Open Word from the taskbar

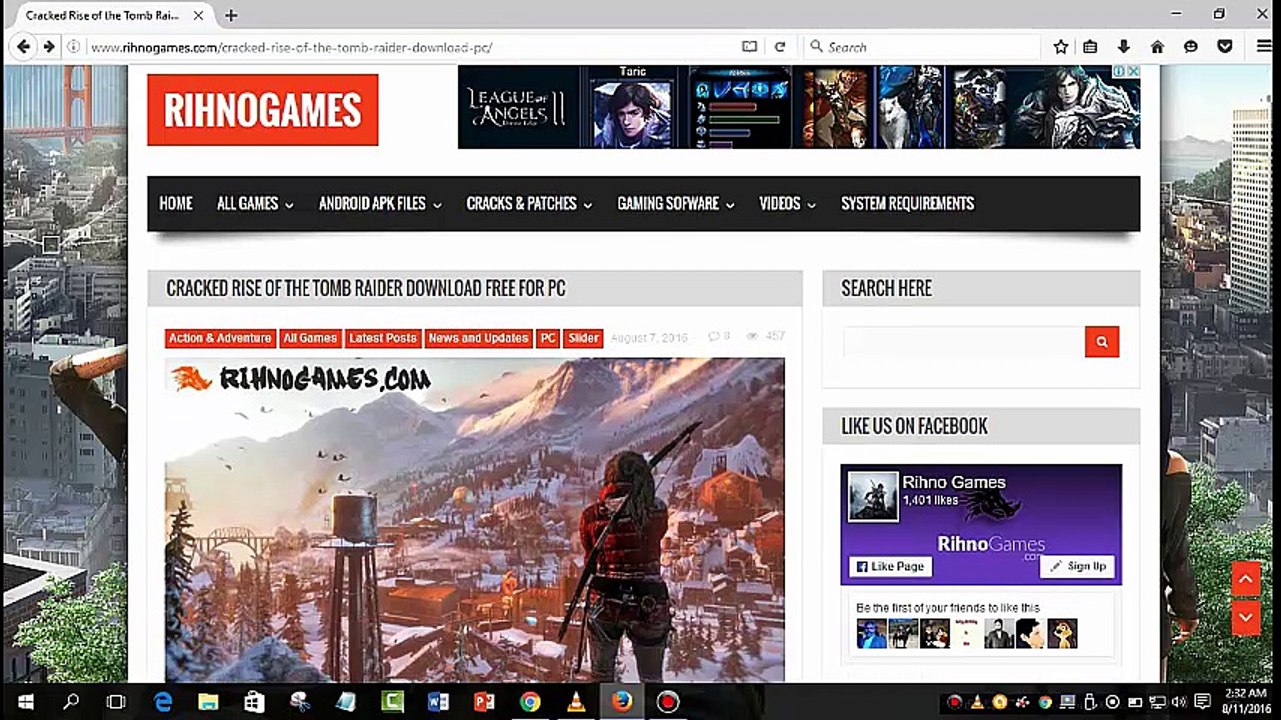click(x=438, y=702)
